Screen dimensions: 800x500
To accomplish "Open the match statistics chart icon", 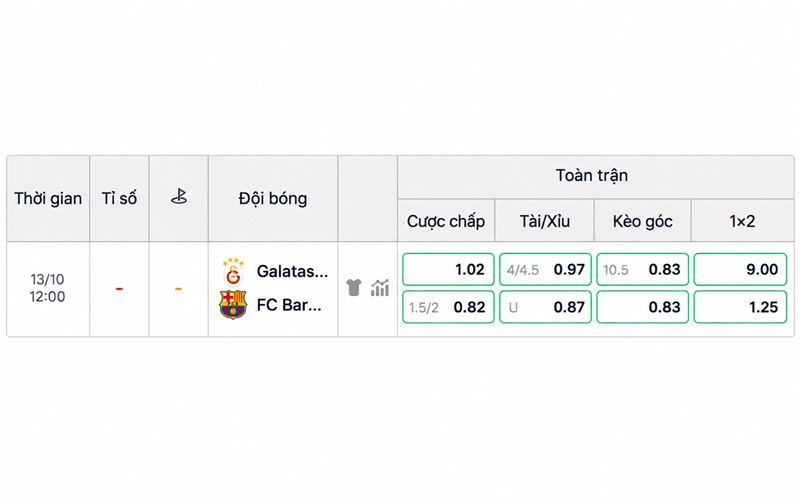I will 380,288.
